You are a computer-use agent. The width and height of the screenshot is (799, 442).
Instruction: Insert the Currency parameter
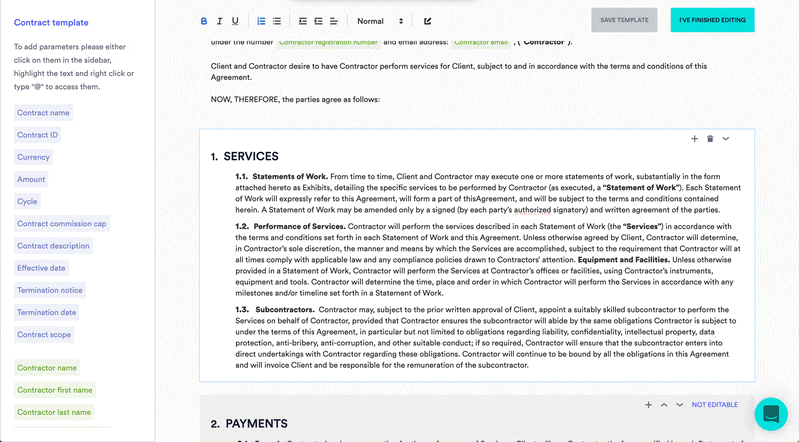point(33,157)
